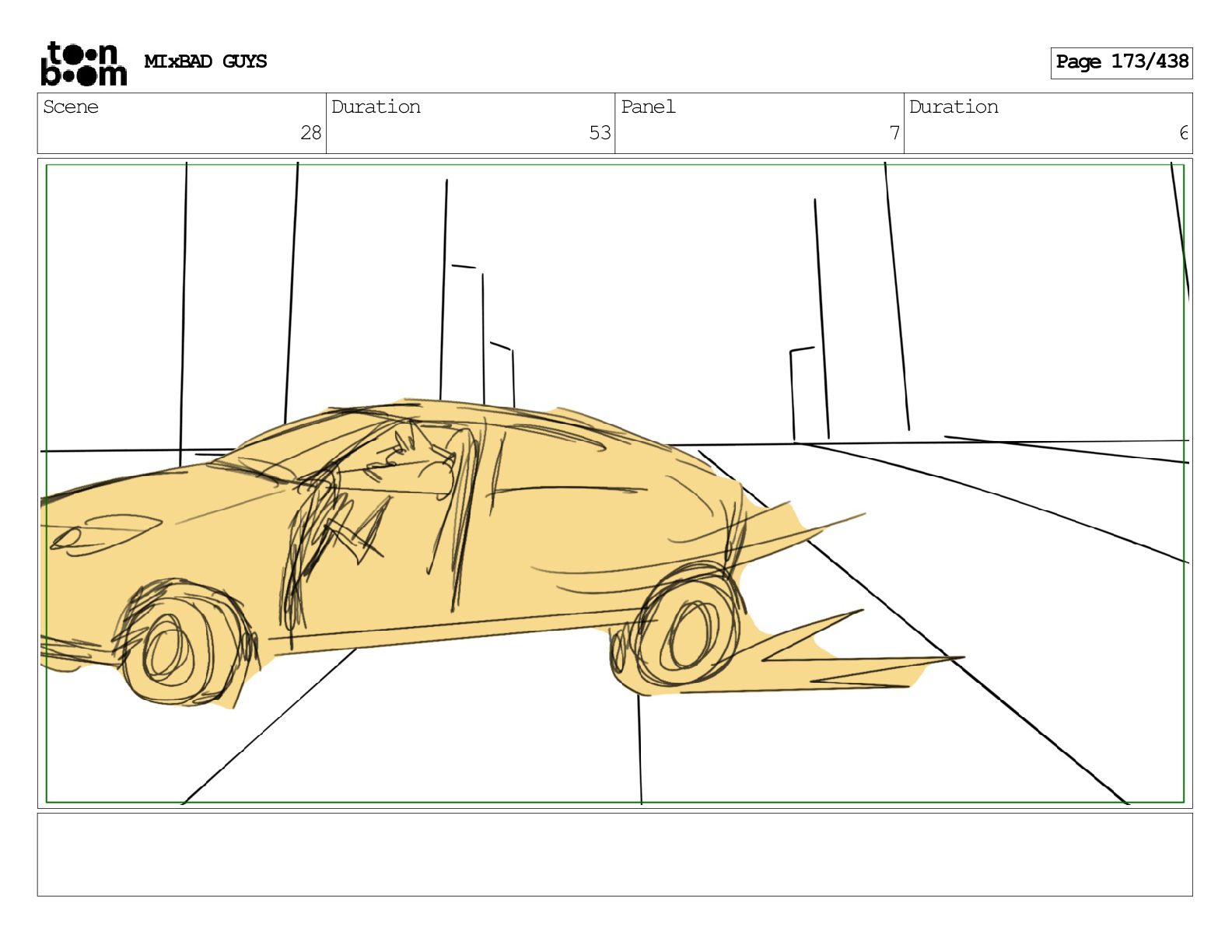The image size is (1232, 952).
Task: Select the 'Scene' header label
Action: coord(71,107)
